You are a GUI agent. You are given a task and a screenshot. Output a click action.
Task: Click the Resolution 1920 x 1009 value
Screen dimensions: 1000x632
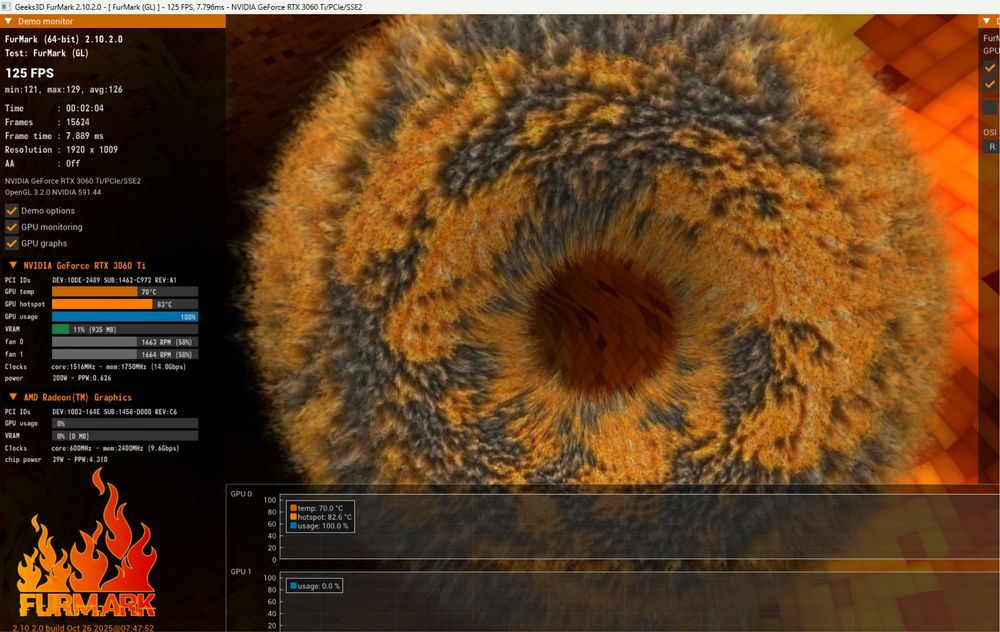[x=92, y=149]
